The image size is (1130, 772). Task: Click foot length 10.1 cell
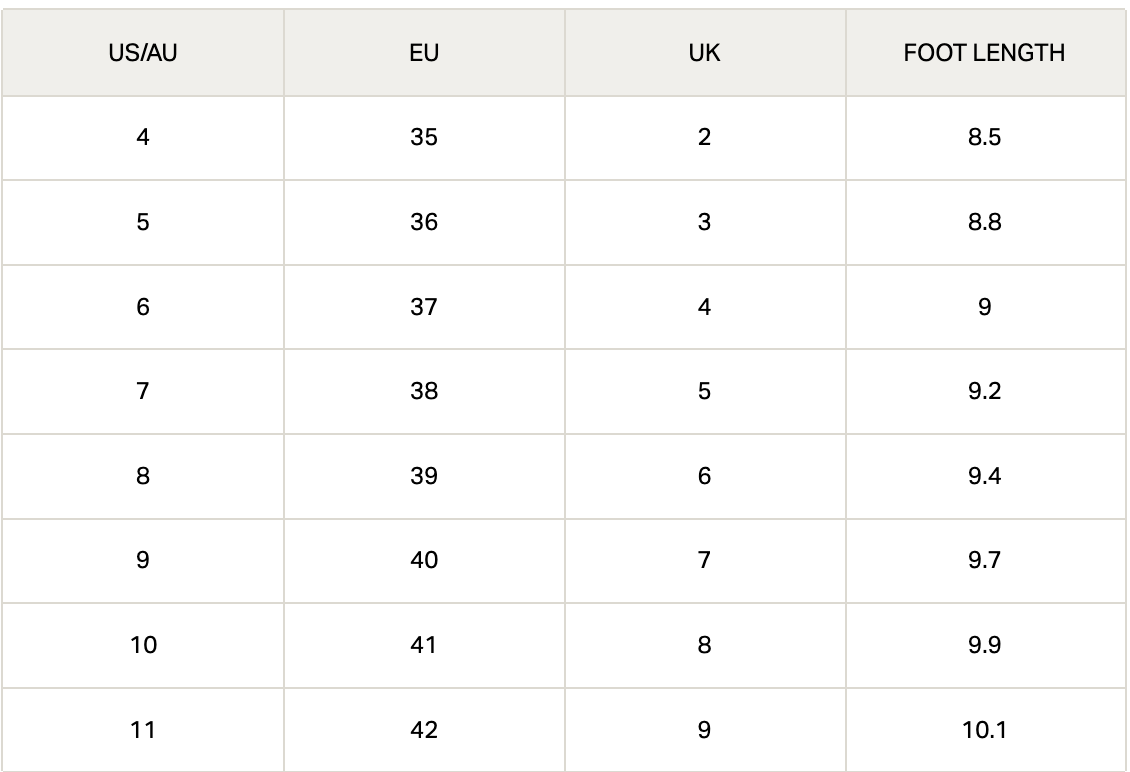(x=985, y=730)
